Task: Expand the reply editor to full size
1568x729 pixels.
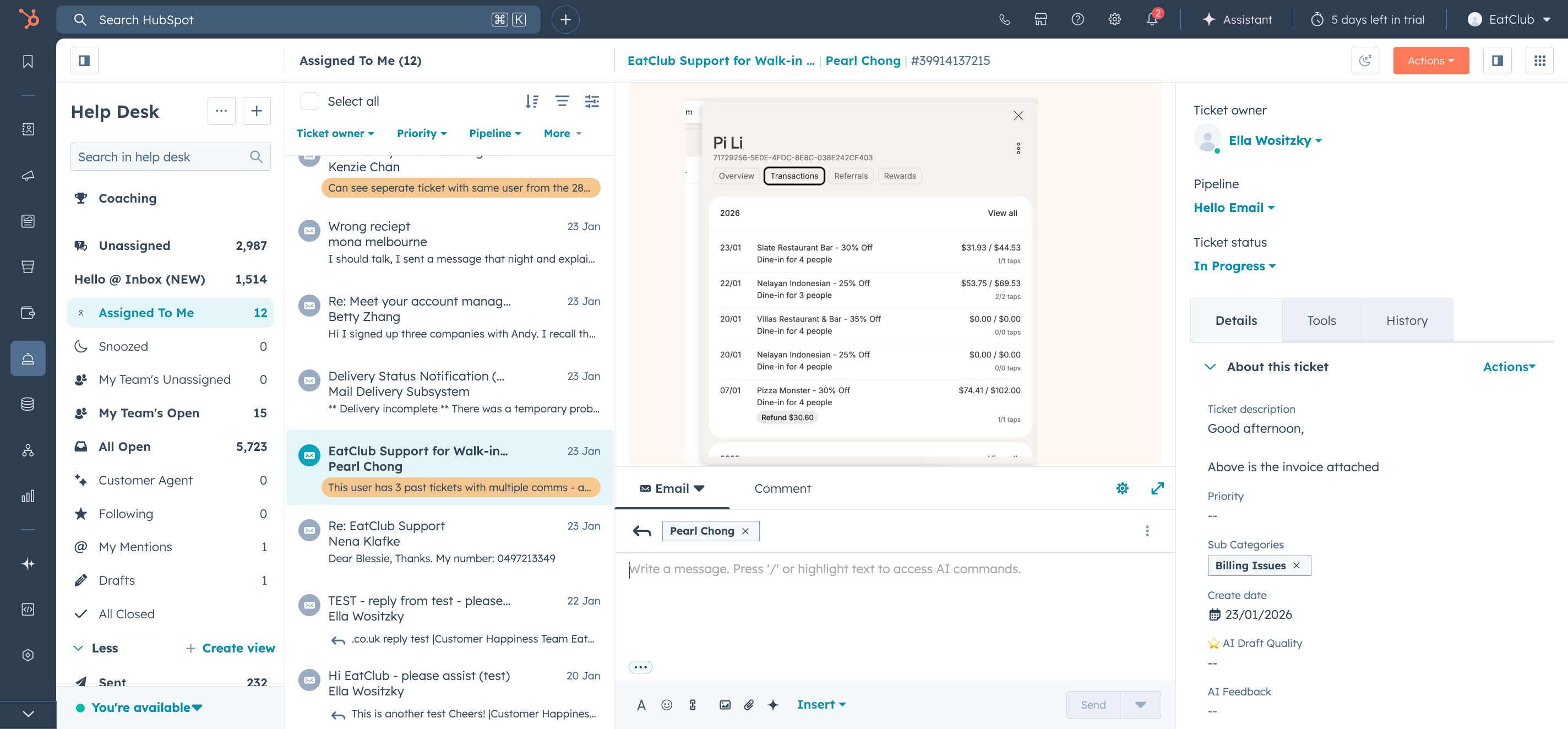Action: click(x=1157, y=488)
